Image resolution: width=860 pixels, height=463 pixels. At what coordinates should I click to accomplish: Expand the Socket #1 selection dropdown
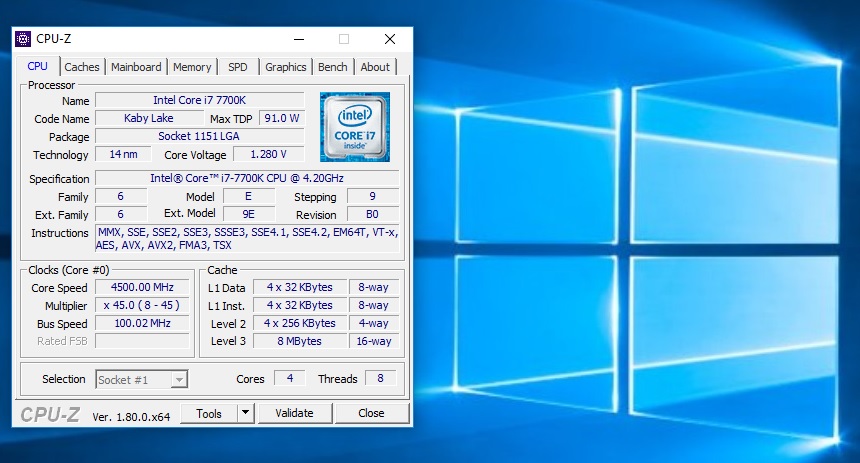pos(178,379)
